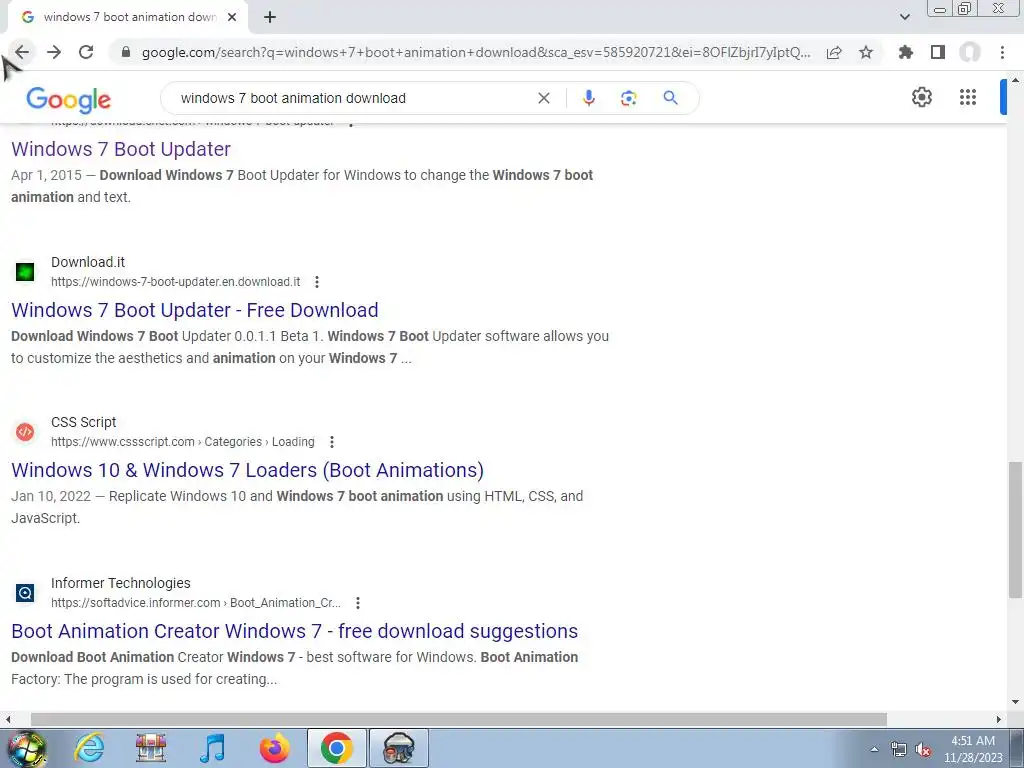Screen dimensions: 1024x768
Task: Switch to Chrome on the taskbar
Action: coord(336,748)
